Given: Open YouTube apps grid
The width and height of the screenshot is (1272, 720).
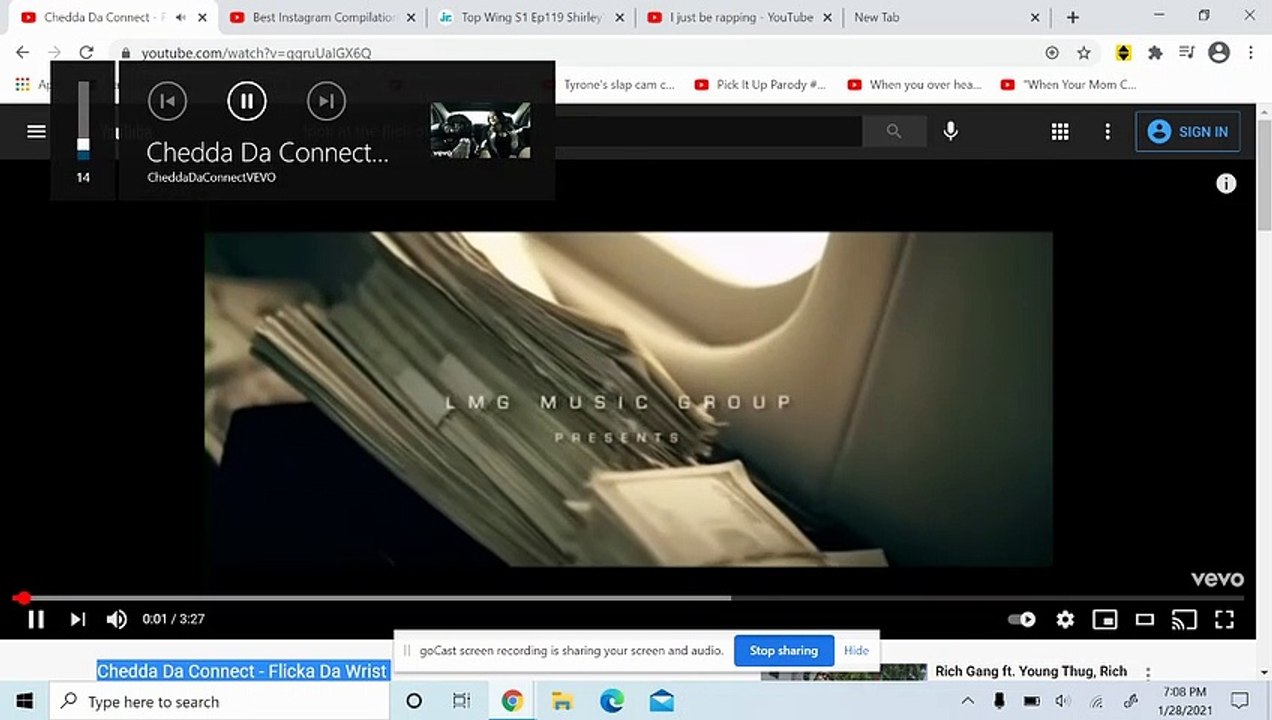Looking at the screenshot, I should [1060, 132].
